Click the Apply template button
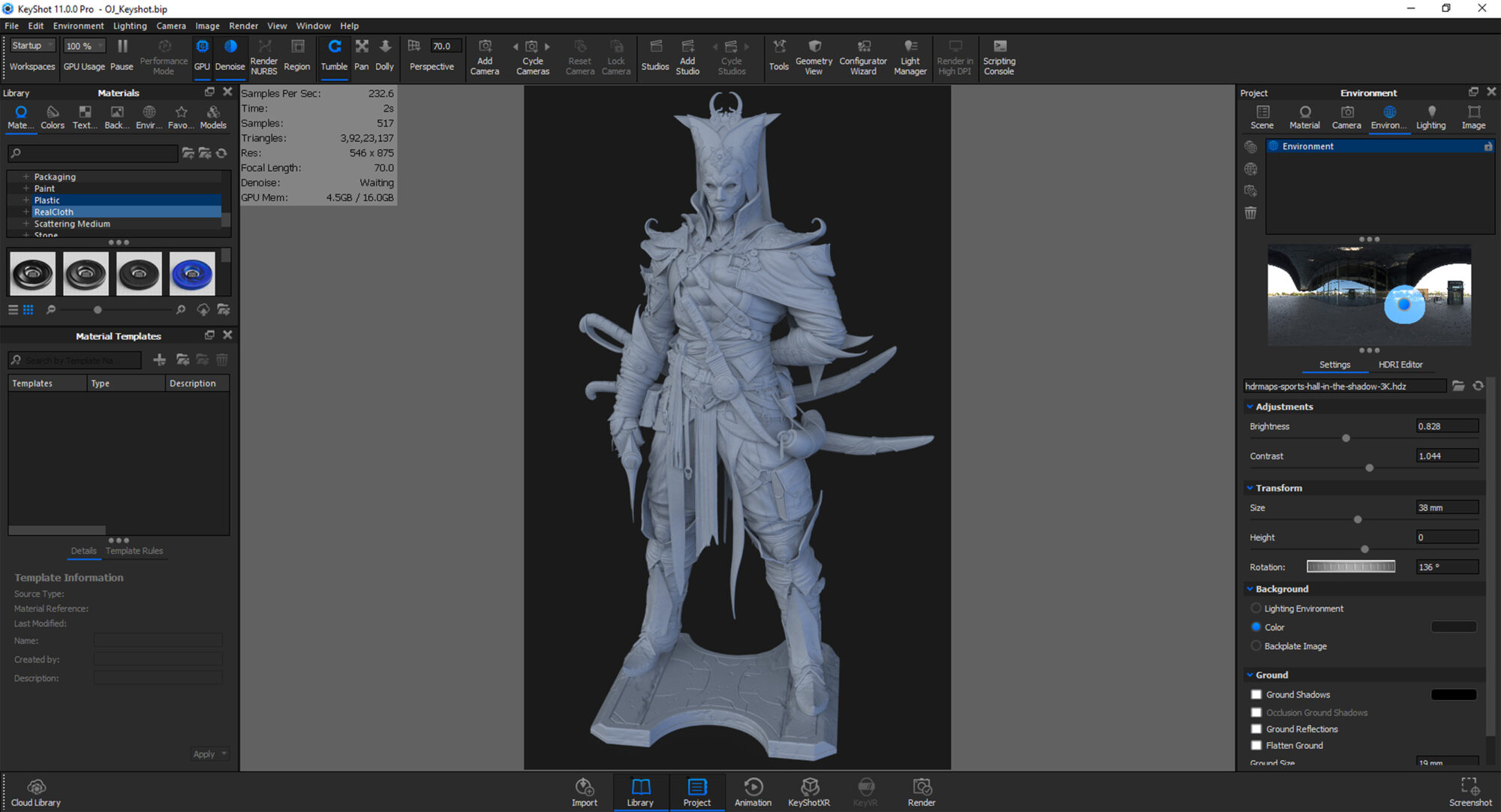The image size is (1501, 812). [x=204, y=753]
